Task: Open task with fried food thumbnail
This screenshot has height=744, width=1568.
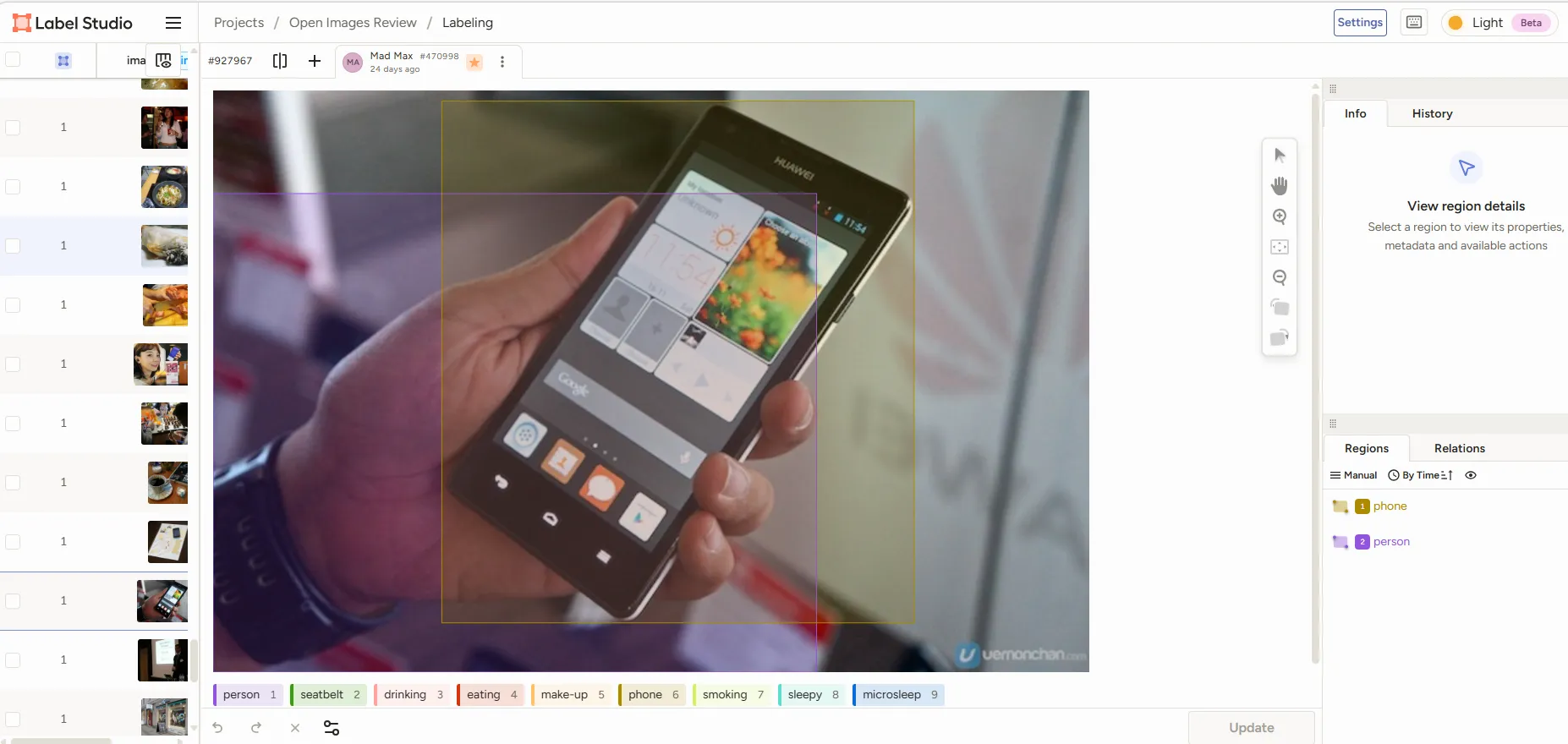Action: [x=165, y=304]
